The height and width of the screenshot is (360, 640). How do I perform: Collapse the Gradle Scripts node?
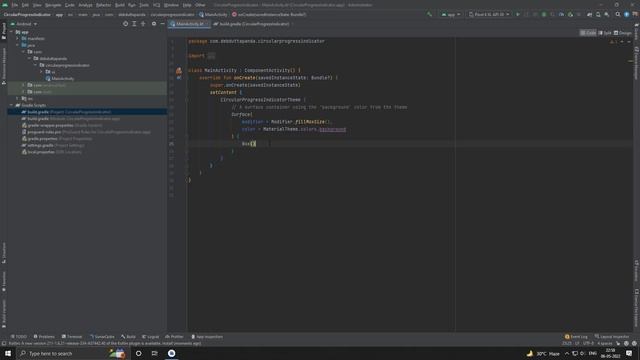click(11, 105)
